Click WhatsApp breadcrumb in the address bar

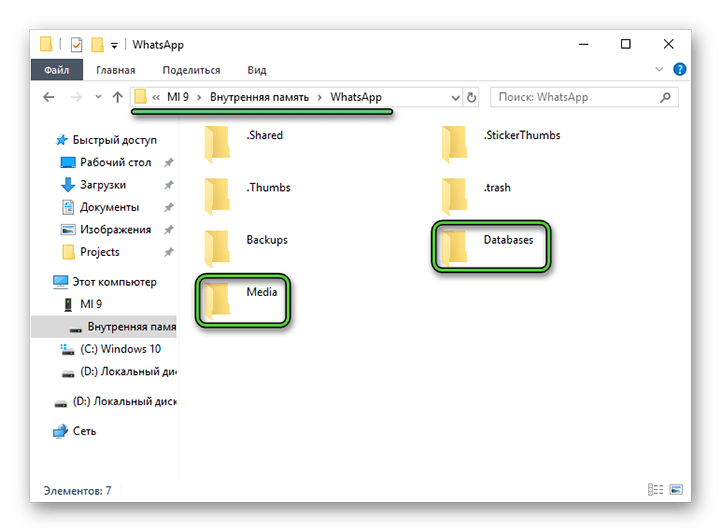coord(356,97)
